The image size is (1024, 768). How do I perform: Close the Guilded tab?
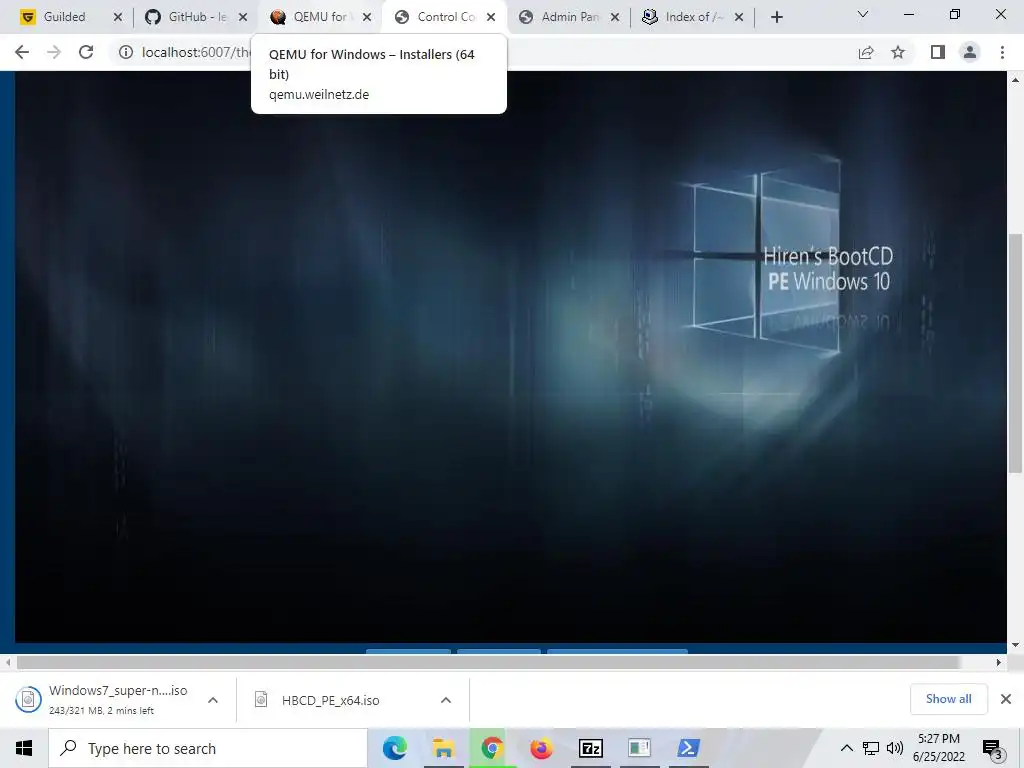coord(118,17)
